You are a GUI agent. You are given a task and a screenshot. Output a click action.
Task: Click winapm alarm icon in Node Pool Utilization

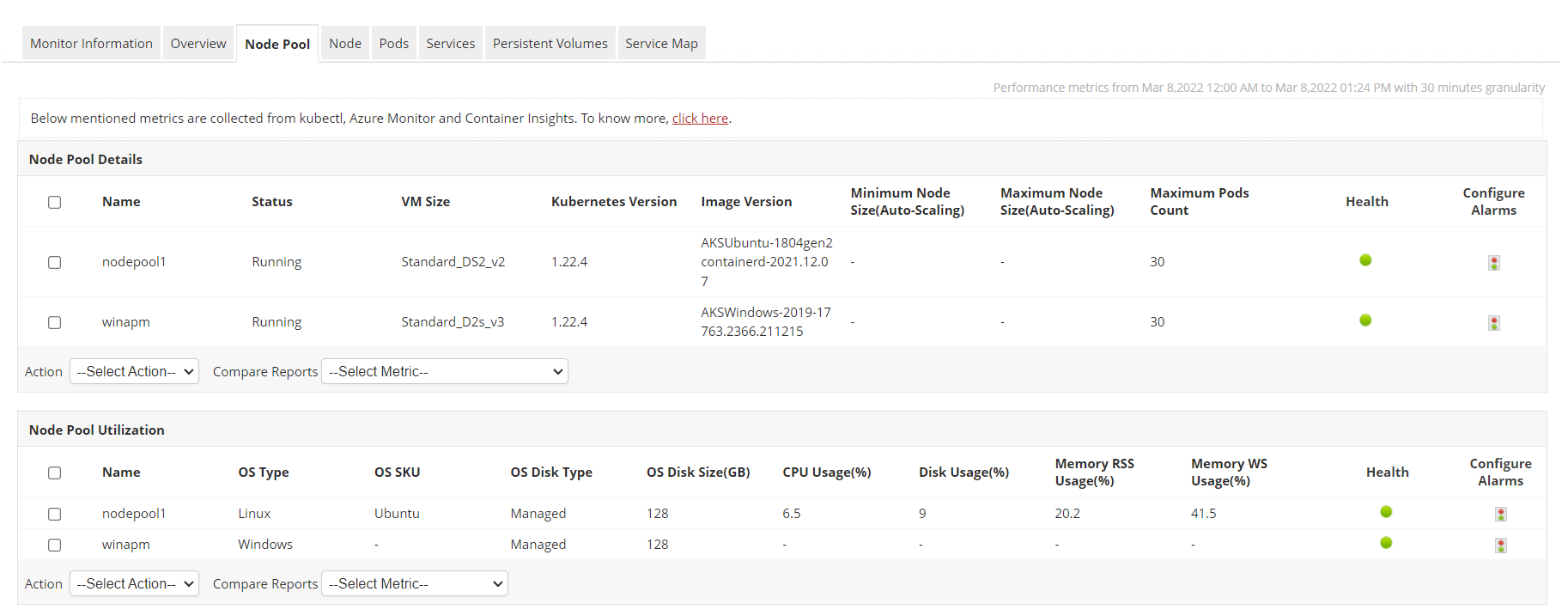click(1500, 546)
